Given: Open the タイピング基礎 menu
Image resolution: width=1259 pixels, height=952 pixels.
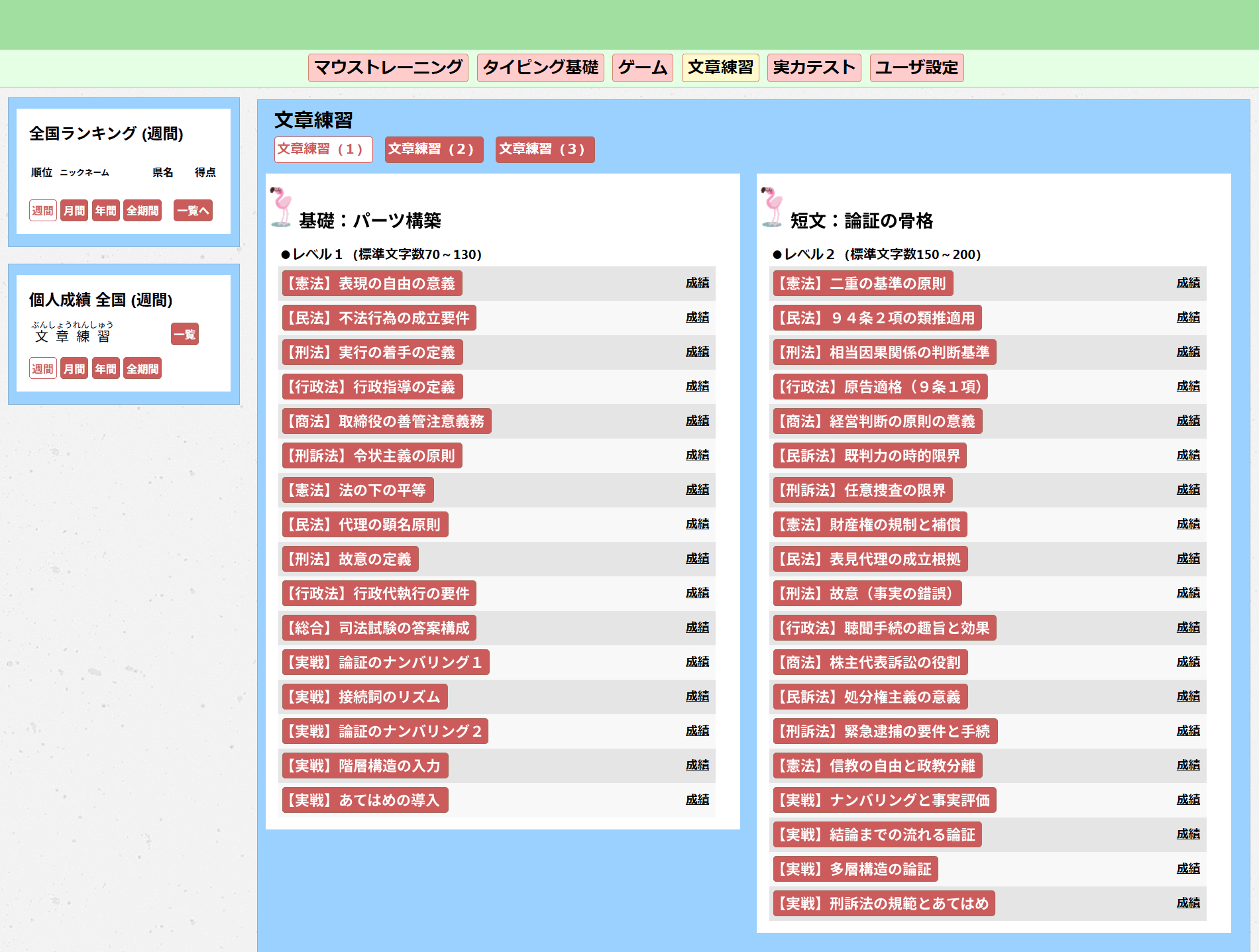Looking at the screenshot, I should [540, 68].
